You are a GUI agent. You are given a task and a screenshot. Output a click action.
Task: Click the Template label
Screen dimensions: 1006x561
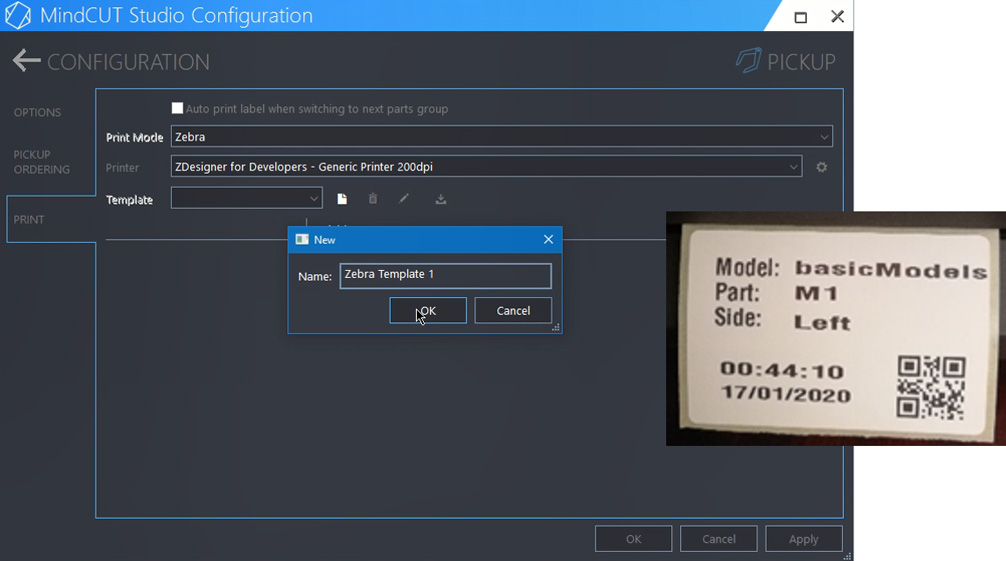(130, 200)
